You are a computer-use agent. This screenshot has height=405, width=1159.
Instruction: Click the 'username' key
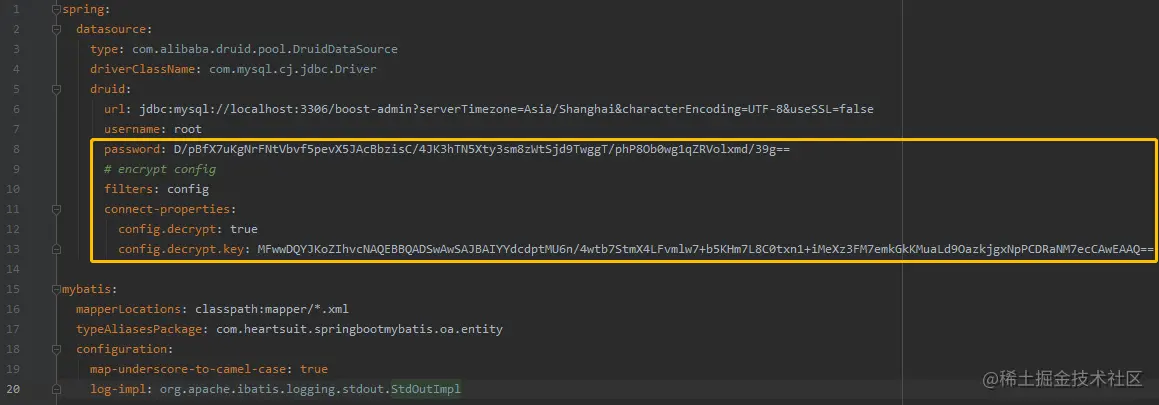pos(132,129)
